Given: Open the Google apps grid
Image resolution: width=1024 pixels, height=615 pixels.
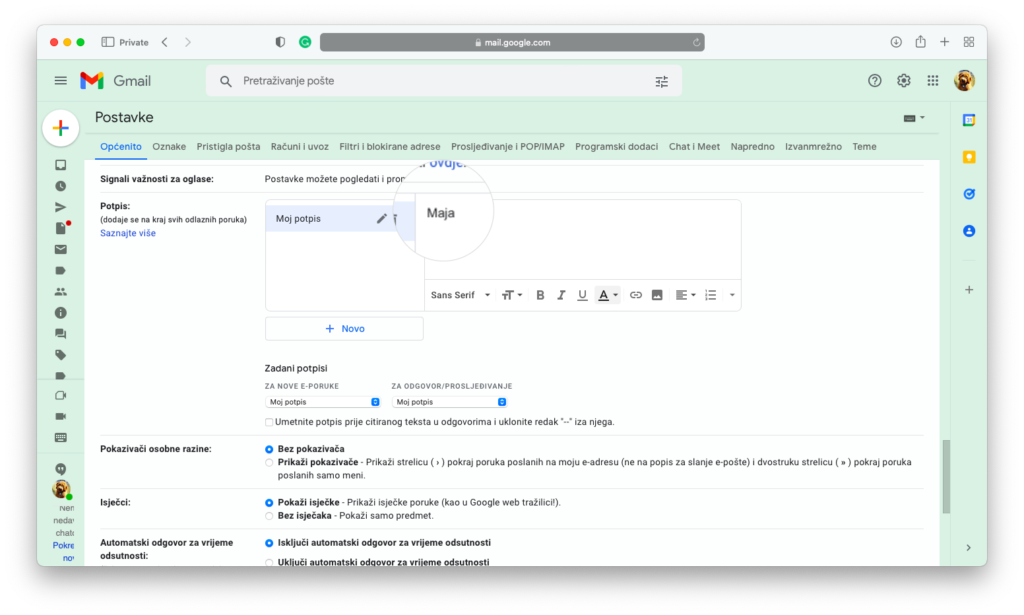Looking at the screenshot, I should 933,81.
